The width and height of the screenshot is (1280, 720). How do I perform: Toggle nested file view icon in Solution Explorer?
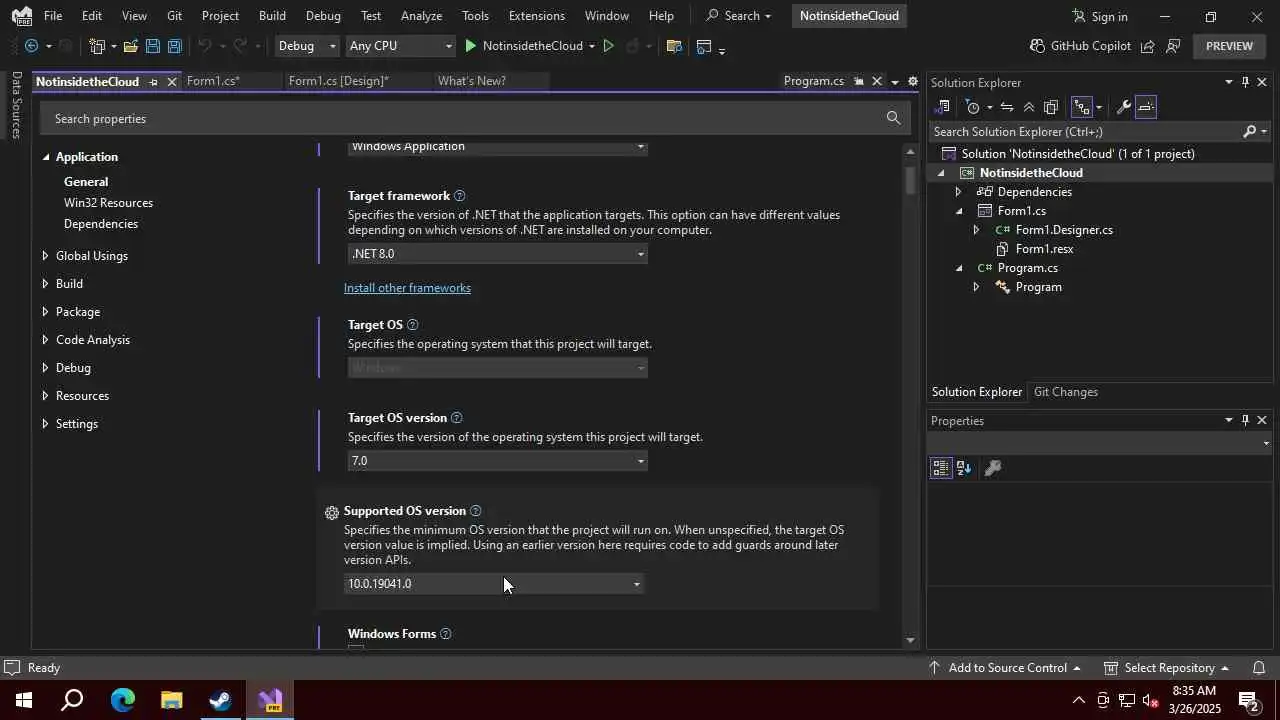pyautogui.click(x=1081, y=107)
